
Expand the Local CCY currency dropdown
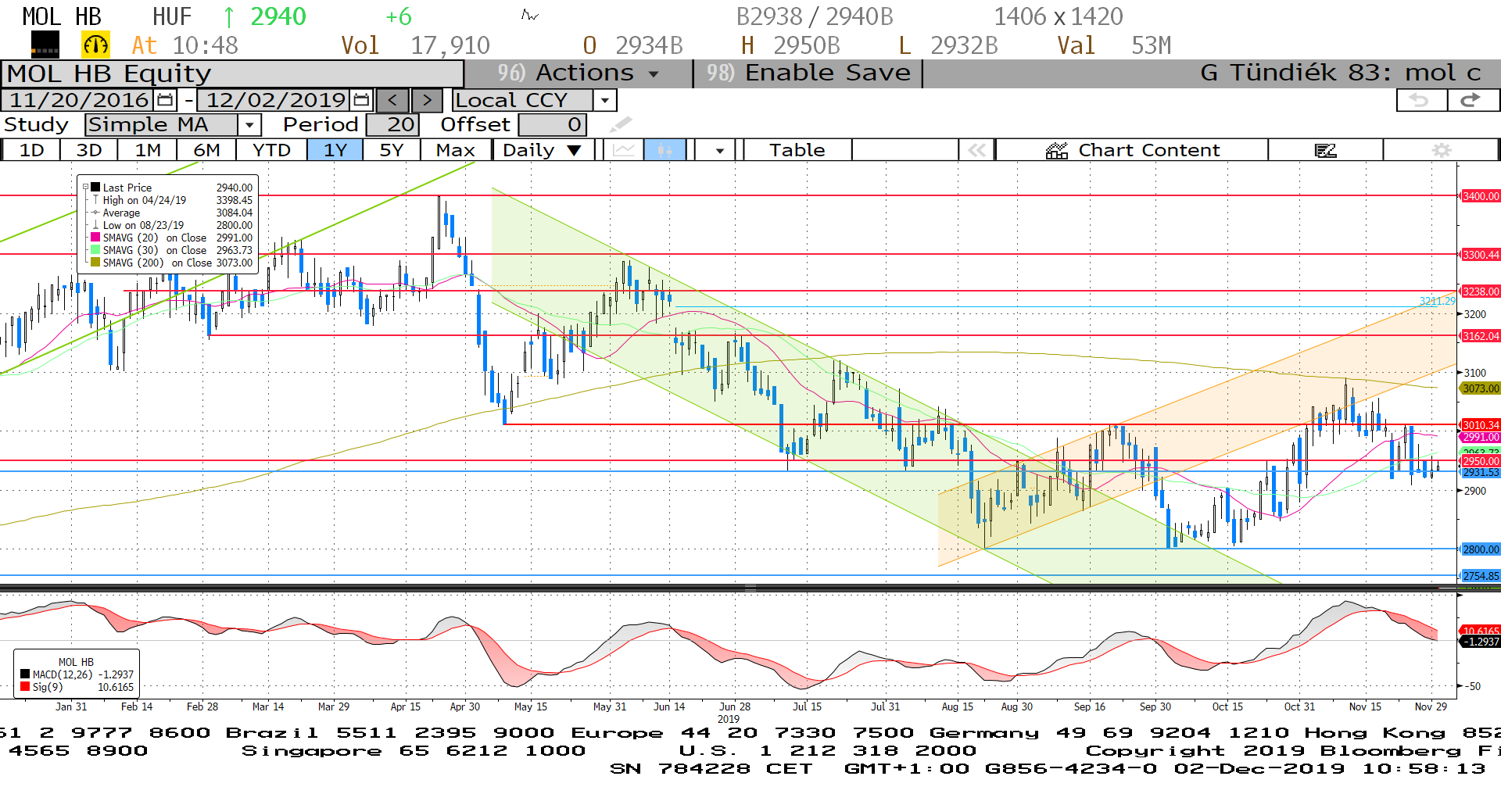[604, 100]
